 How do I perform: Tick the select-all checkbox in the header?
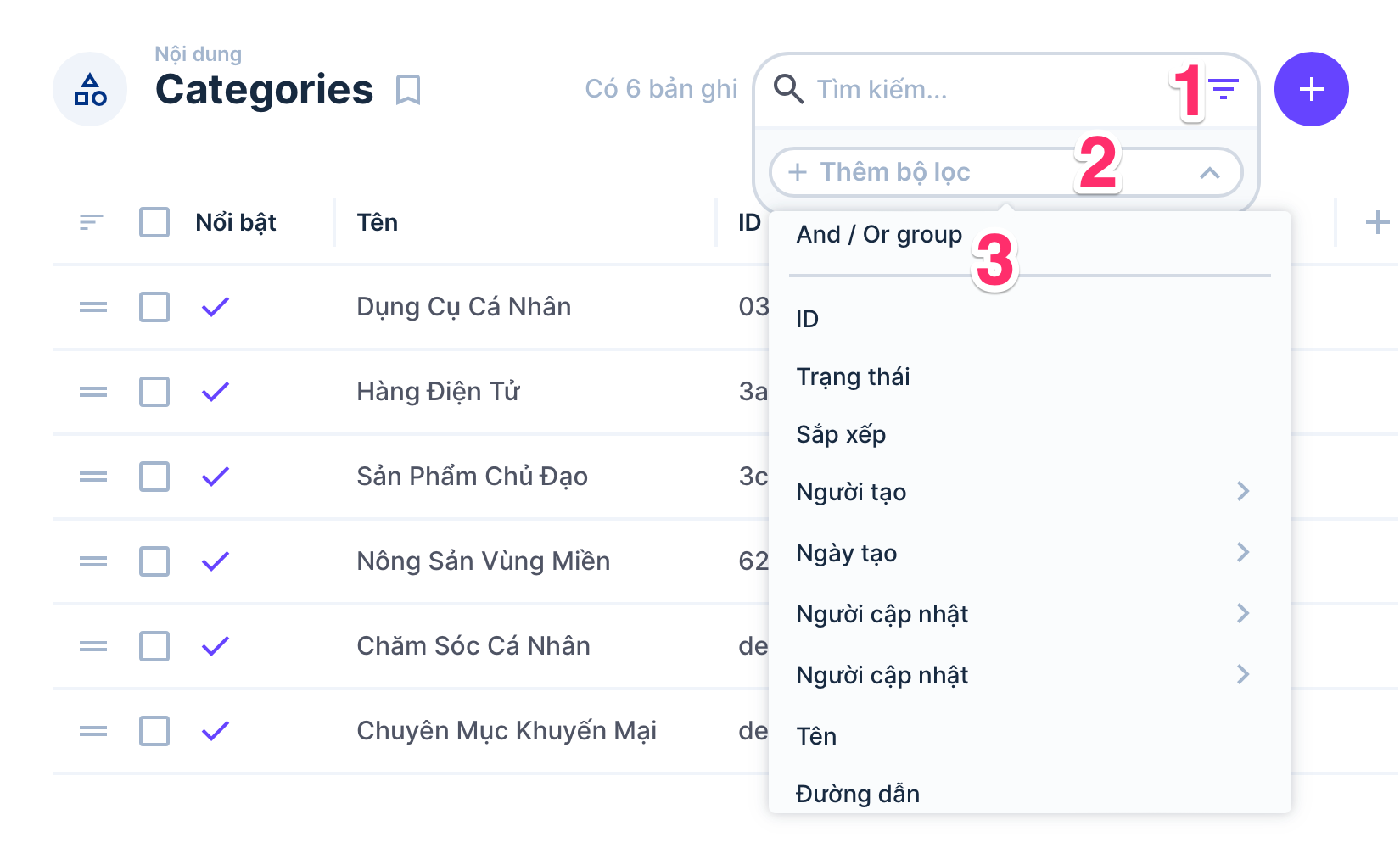154,222
